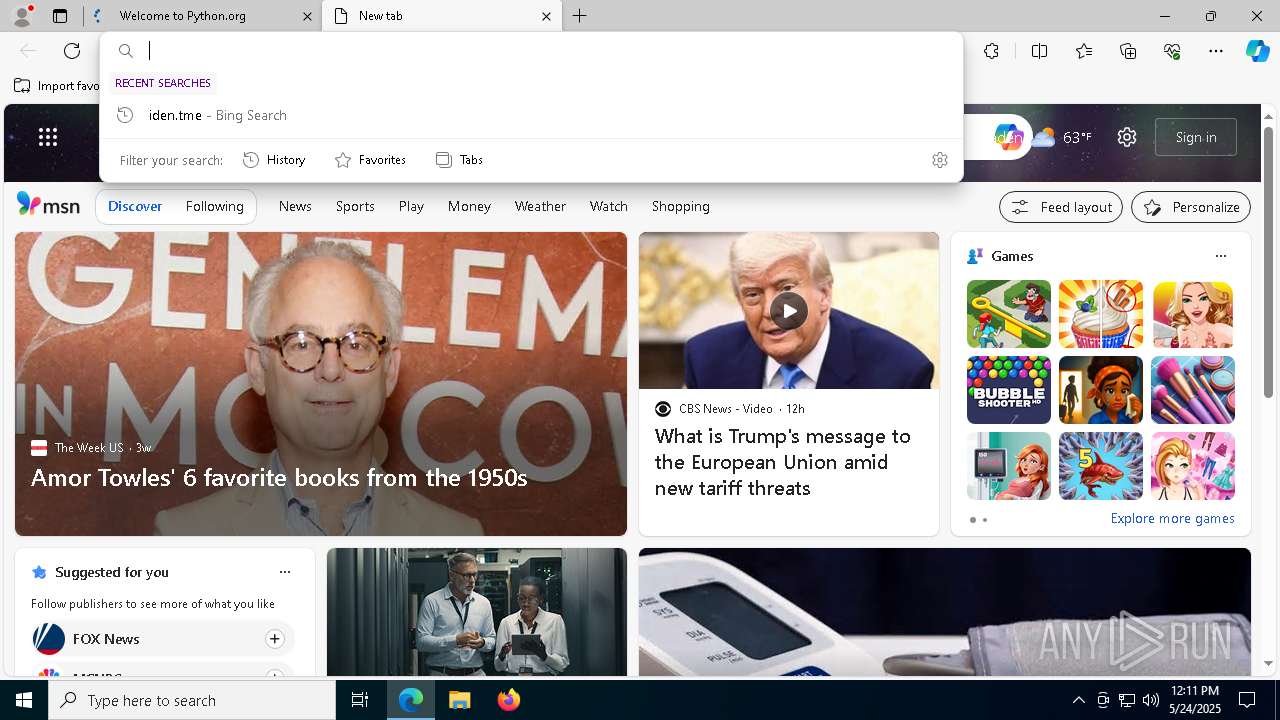This screenshot has height=720, width=1280.
Task: Click the MSN logo
Action: pos(48,205)
